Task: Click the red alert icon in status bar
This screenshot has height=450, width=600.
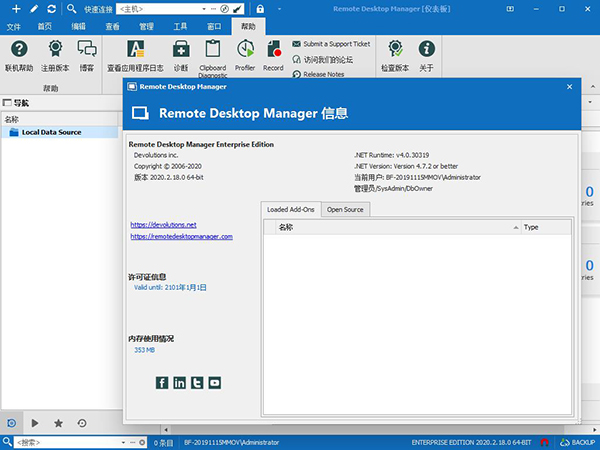Action: (x=545, y=442)
